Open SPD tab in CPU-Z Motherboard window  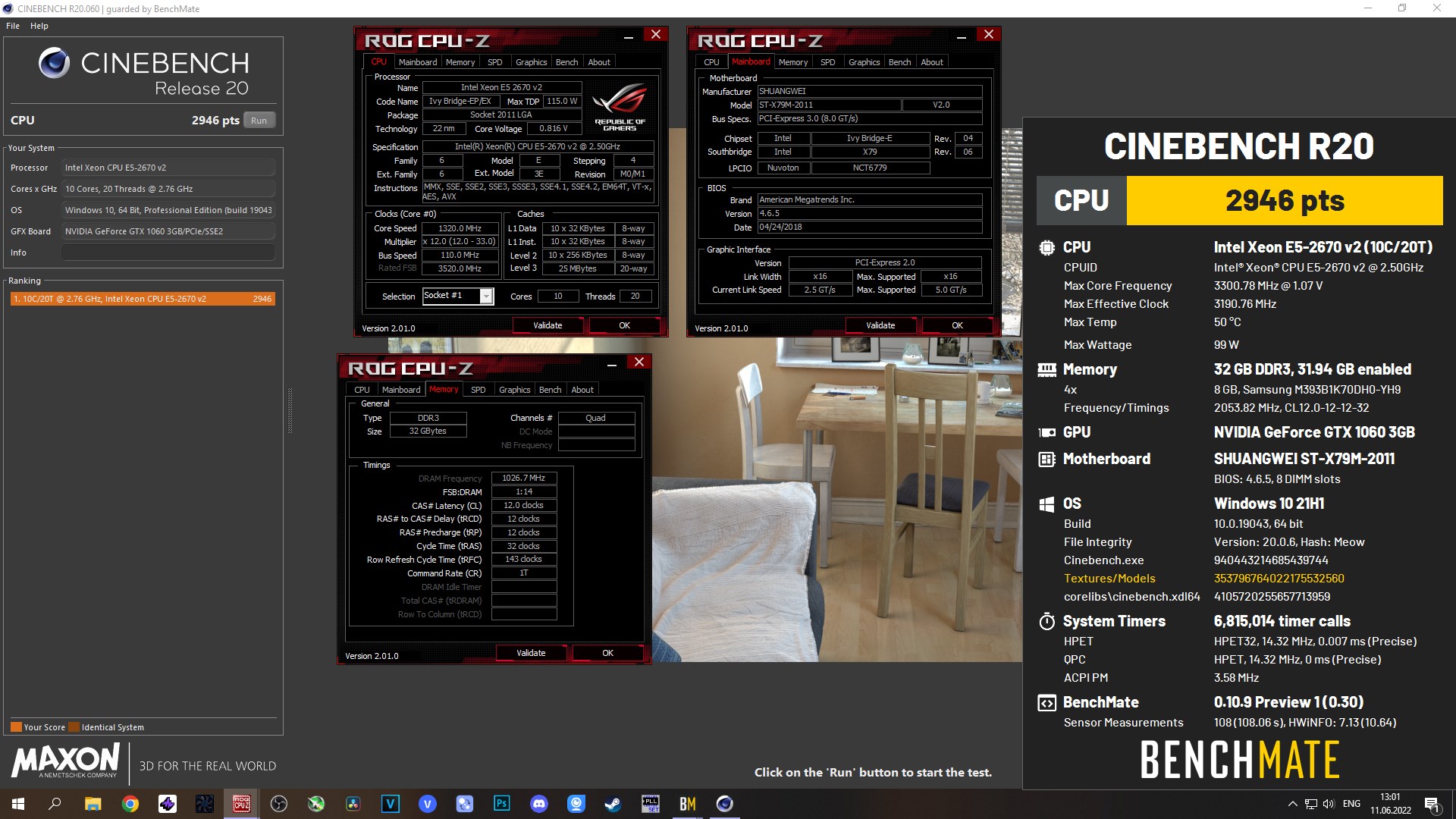tap(827, 62)
